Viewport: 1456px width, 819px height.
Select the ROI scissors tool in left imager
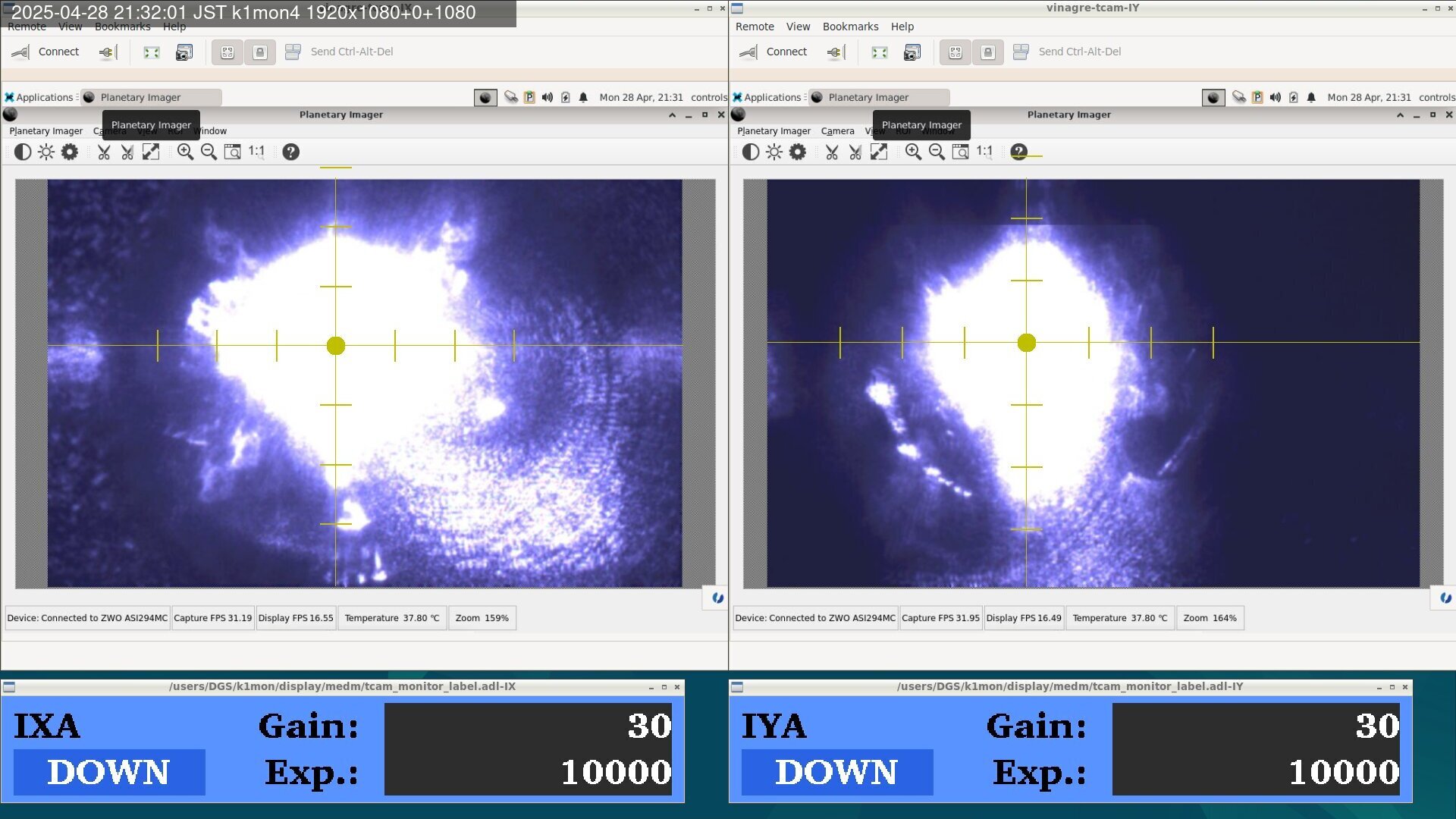[x=104, y=152]
